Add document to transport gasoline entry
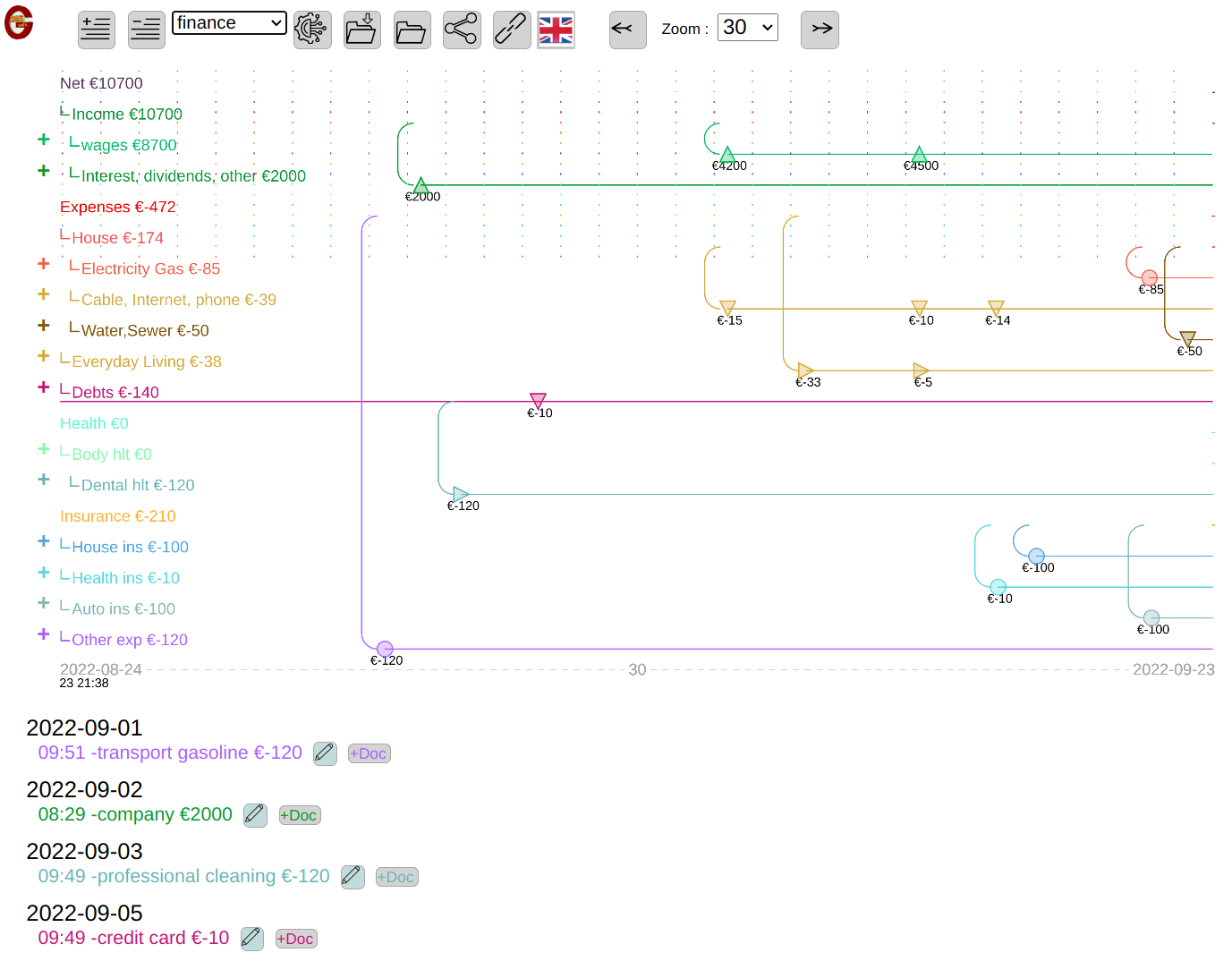The height and width of the screenshot is (961, 1232). (x=369, y=753)
